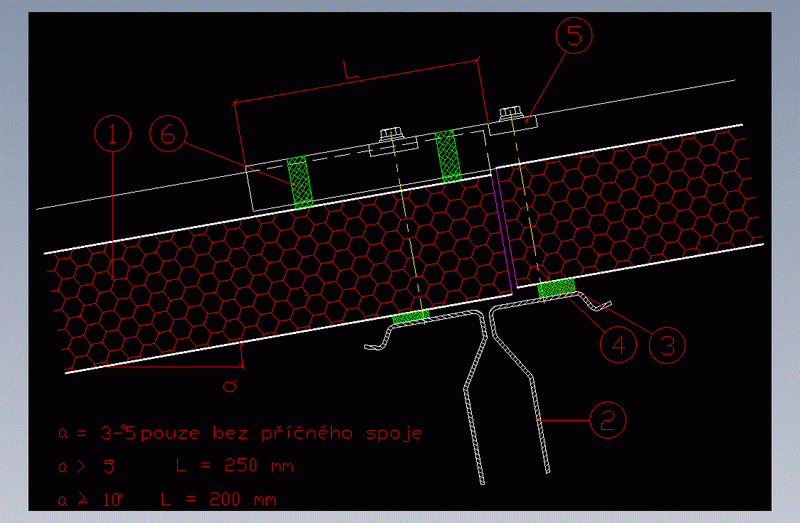
Task: Select the left bolt head on the cover flashing
Action: click(x=389, y=134)
